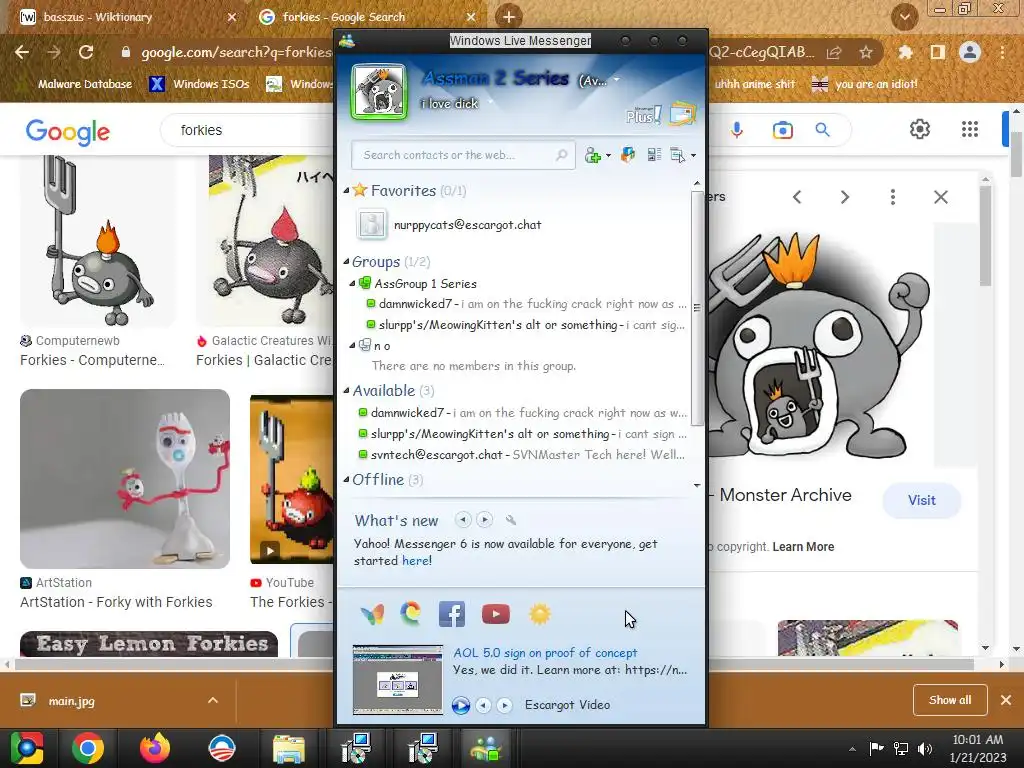Select favorite contact nurppycats@escargot.chat
This screenshot has height=768, width=1024.
click(468, 225)
